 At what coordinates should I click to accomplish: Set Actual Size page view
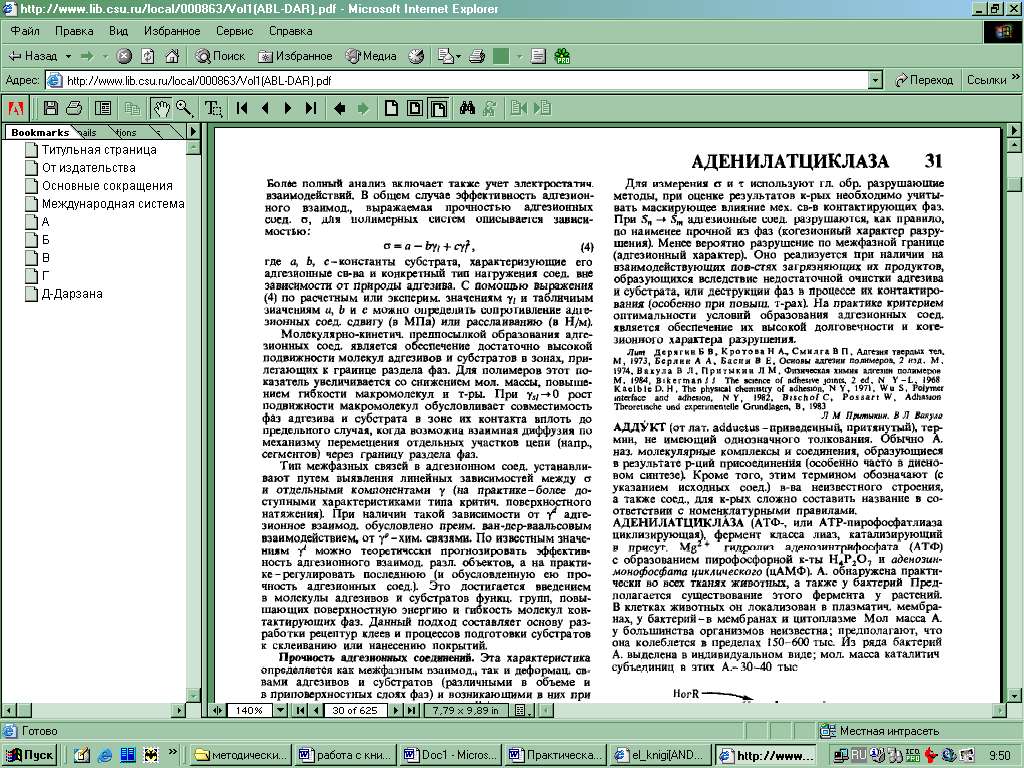pos(391,108)
